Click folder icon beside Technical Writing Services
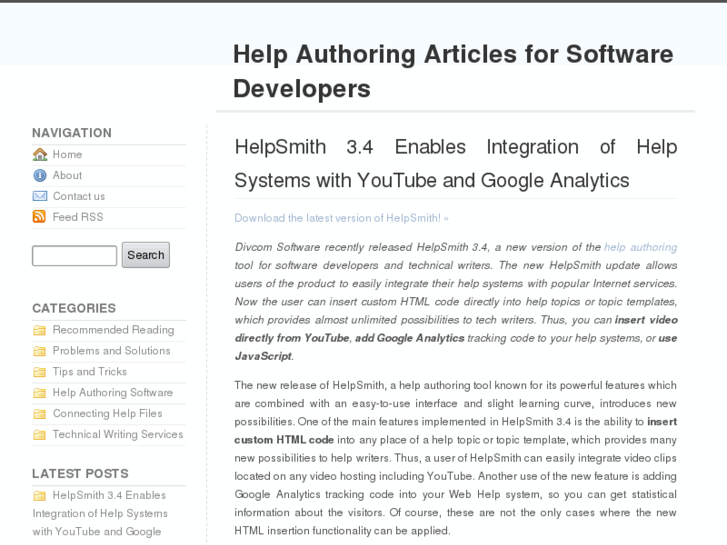The image size is (727, 545). [40, 435]
